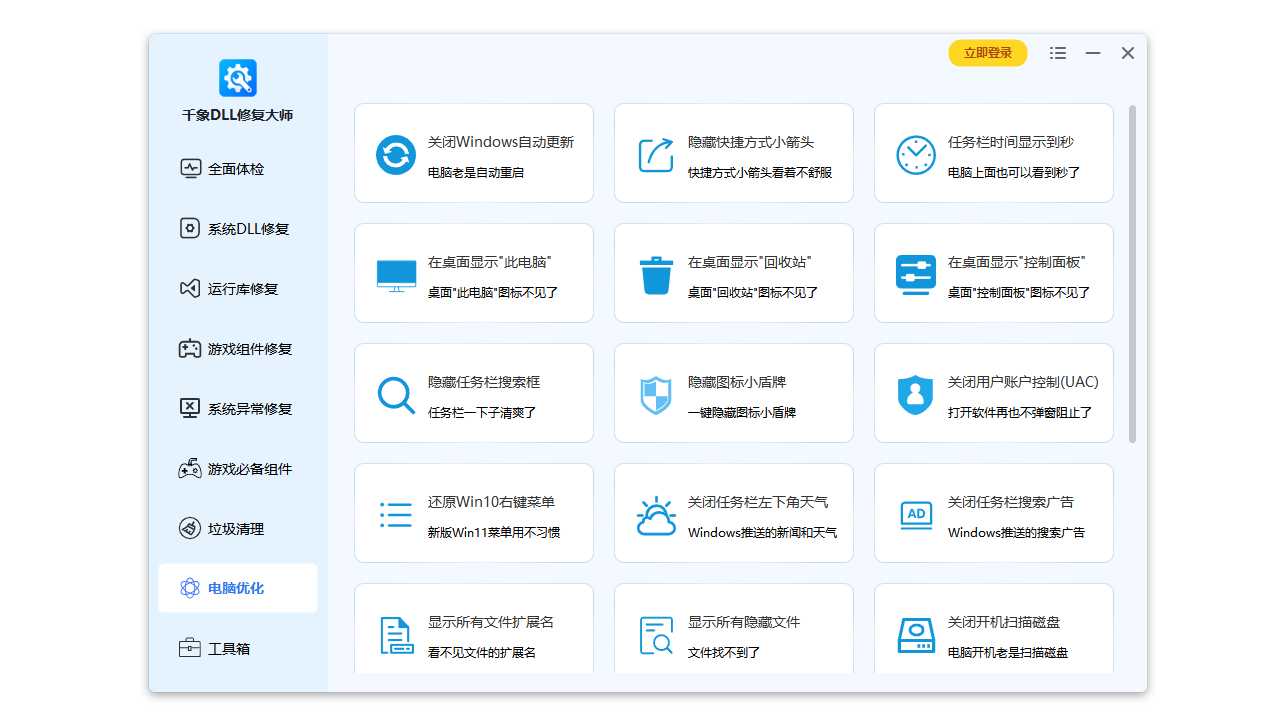Toggle 任务栏时间显示到秒
1280x720 pixels.
(x=993, y=153)
